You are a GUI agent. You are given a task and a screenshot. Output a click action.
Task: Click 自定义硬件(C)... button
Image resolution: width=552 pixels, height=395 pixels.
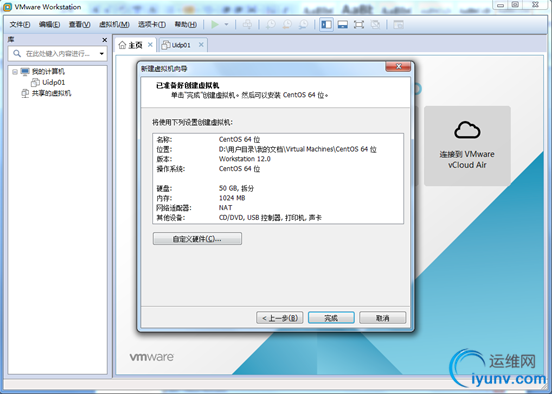coord(197,239)
